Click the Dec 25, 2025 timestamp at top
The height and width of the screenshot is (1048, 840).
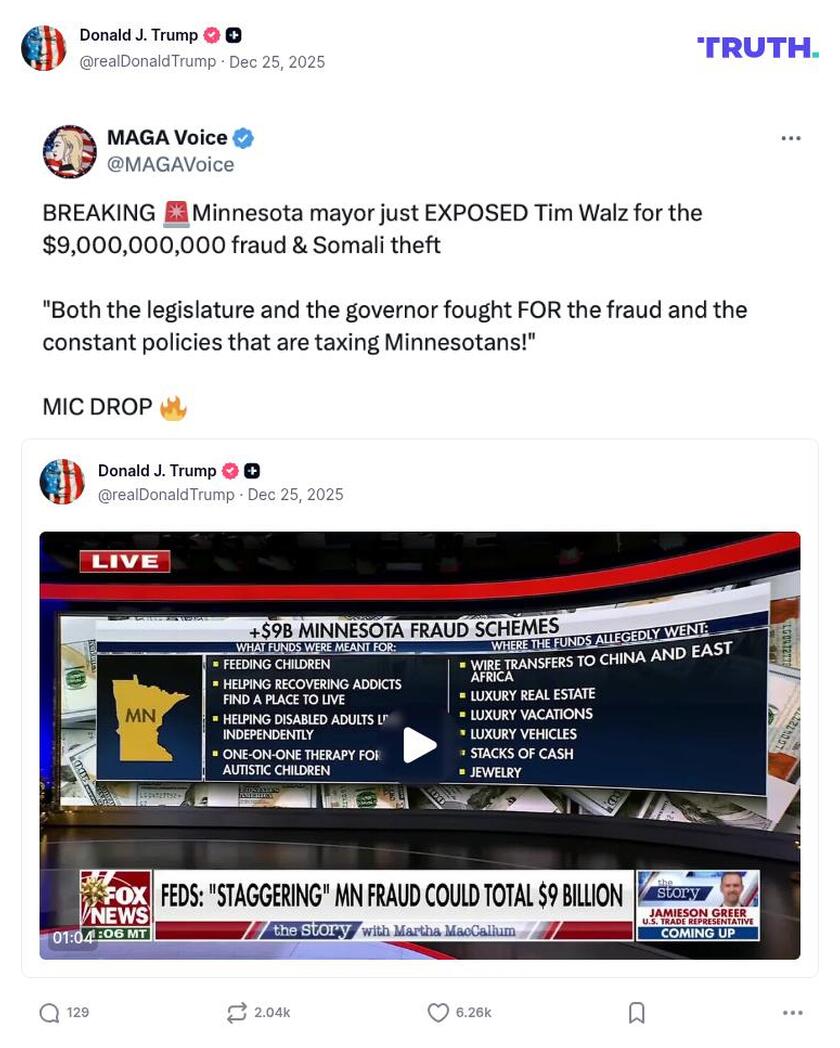(277, 61)
